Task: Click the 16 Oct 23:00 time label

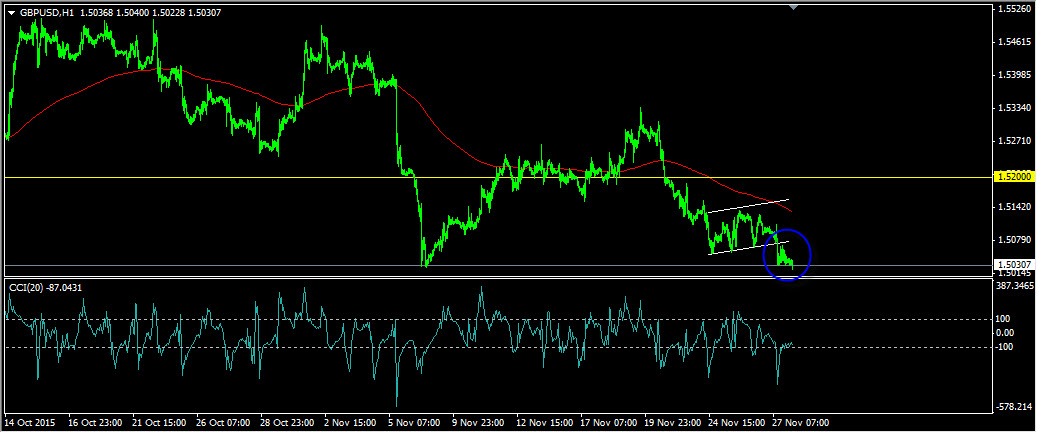Action: (x=95, y=422)
